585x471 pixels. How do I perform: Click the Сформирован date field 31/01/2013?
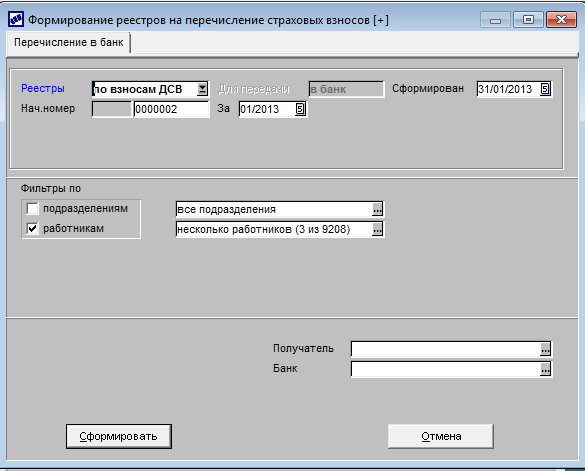pos(514,89)
